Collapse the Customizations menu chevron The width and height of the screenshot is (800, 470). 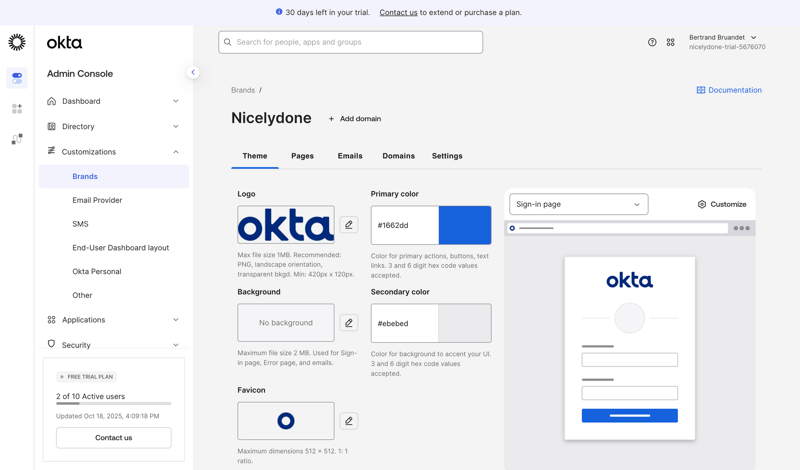pos(176,152)
